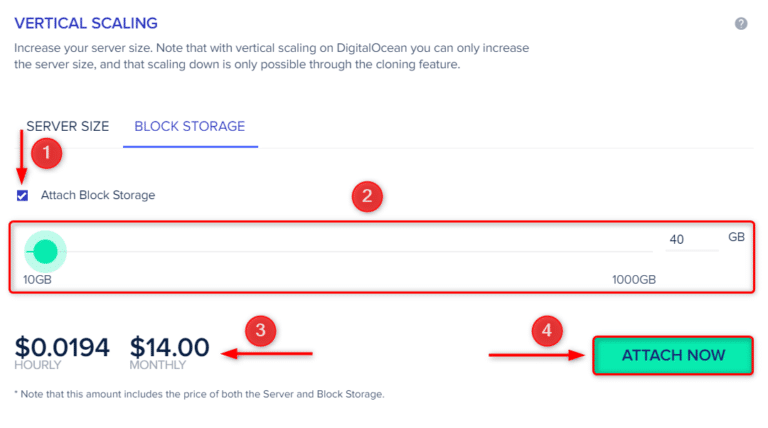Image resolution: width=768 pixels, height=428 pixels.
Task: Click the red annotation circle numbered 4
Action: pos(546,329)
